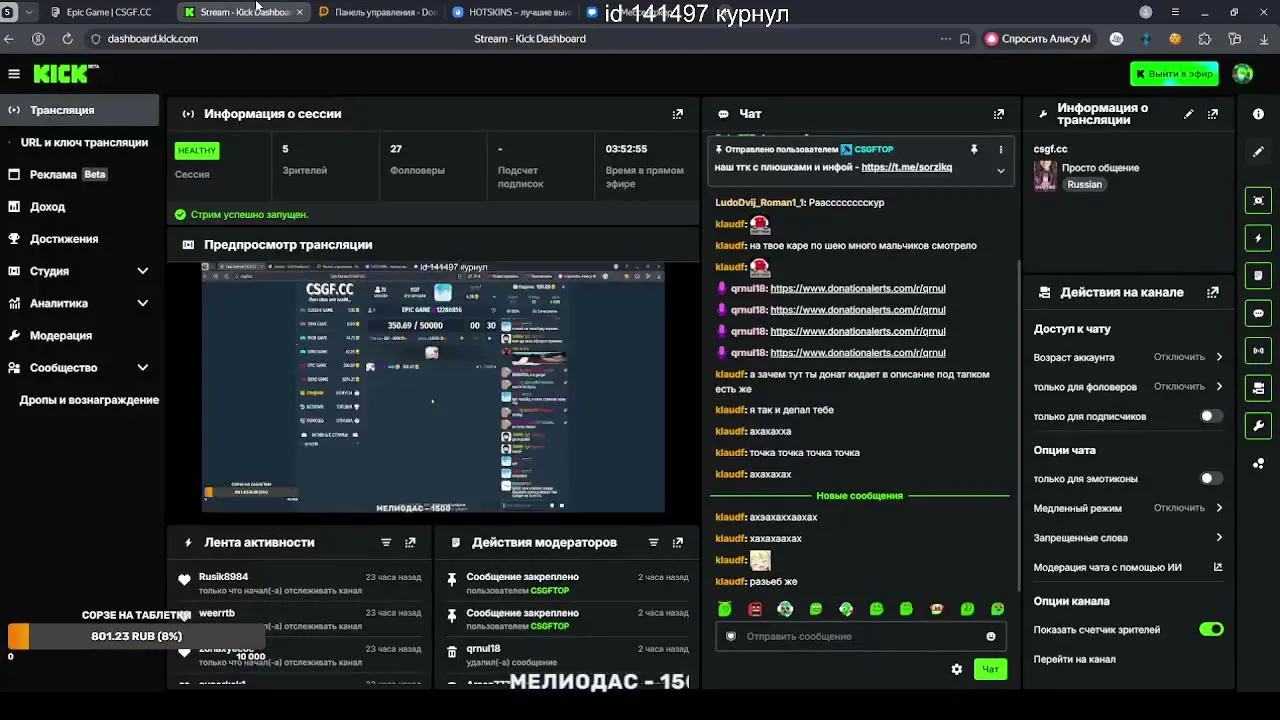The height and width of the screenshot is (720, 1280).
Task: Pop out the Chat panel
Action: point(998,114)
